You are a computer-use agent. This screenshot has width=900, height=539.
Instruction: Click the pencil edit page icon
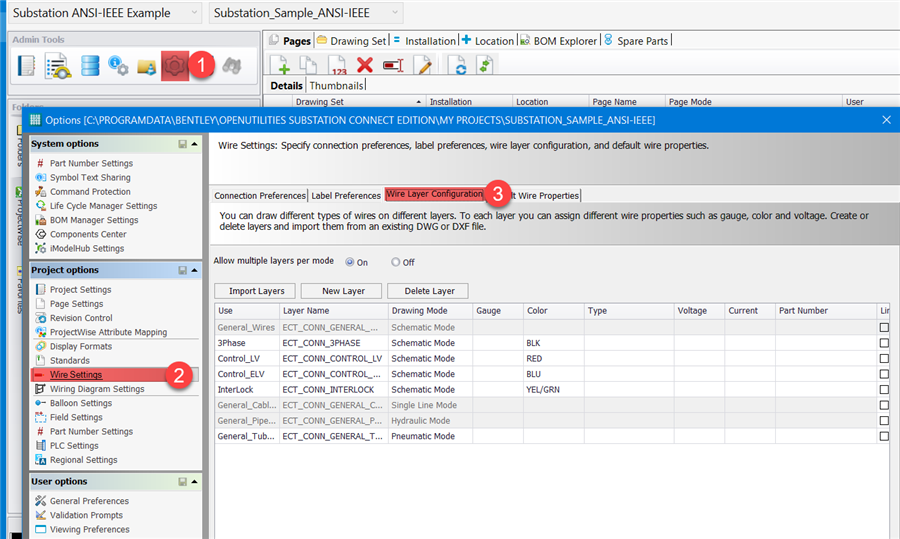[x=424, y=65]
